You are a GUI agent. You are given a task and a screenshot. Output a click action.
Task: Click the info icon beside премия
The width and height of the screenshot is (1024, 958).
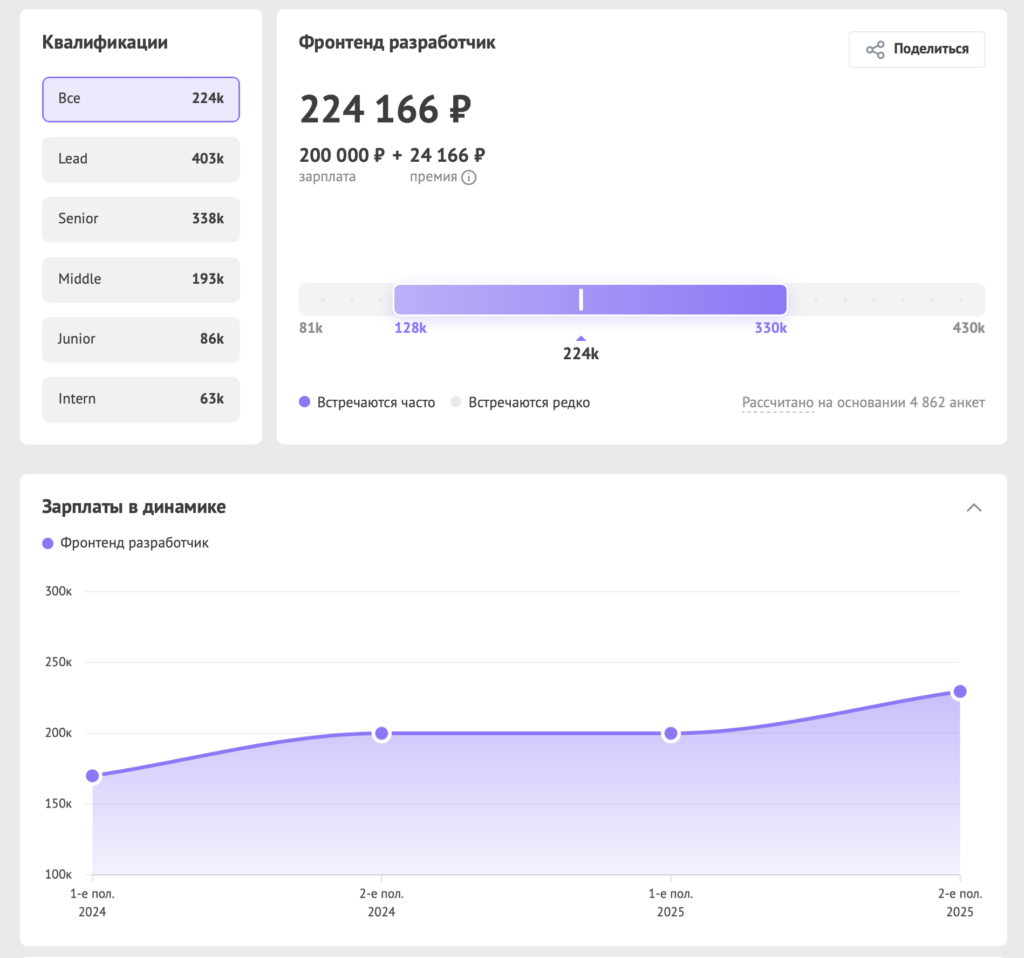(x=468, y=177)
